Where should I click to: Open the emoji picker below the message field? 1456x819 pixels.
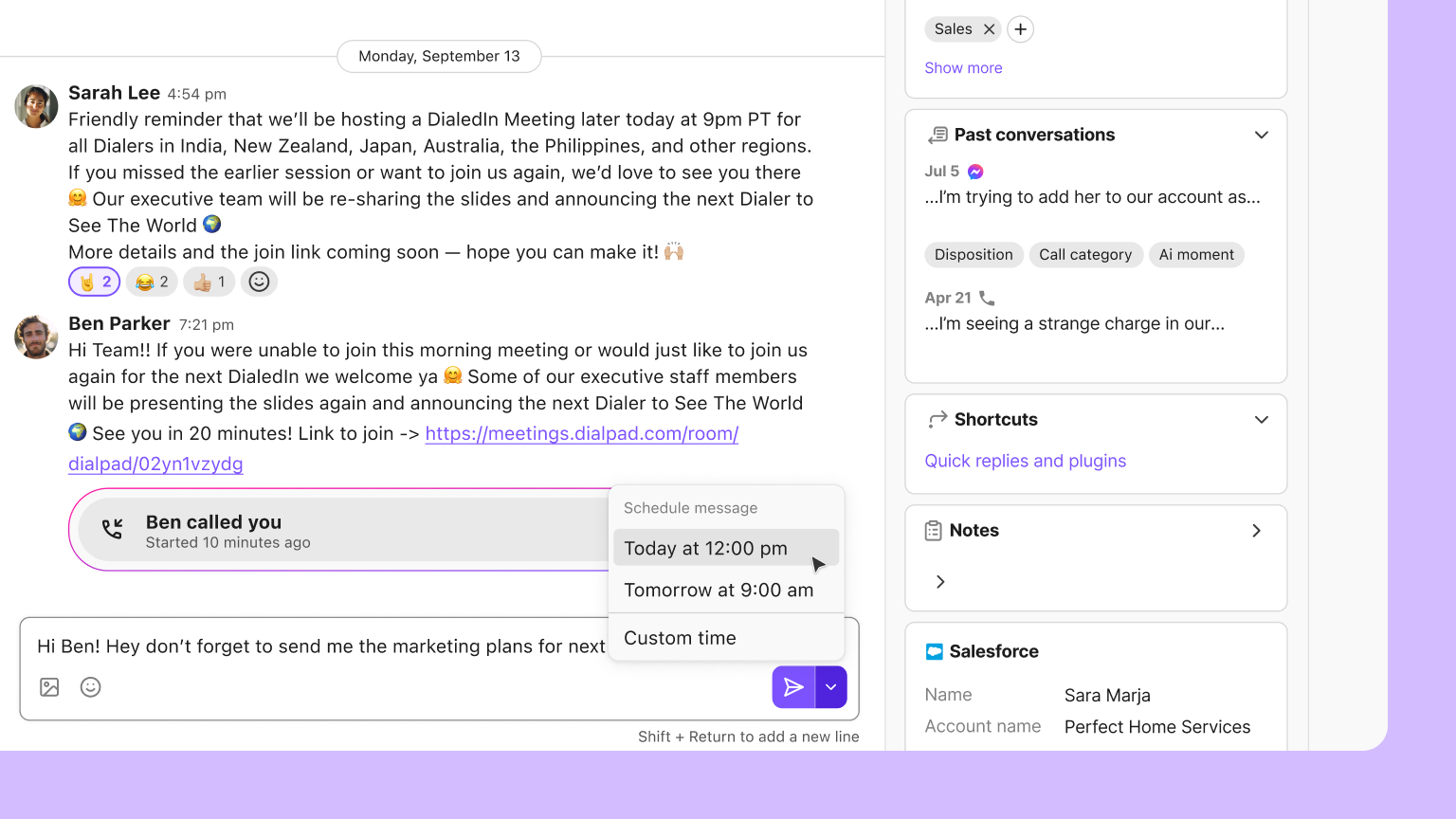[x=90, y=687]
